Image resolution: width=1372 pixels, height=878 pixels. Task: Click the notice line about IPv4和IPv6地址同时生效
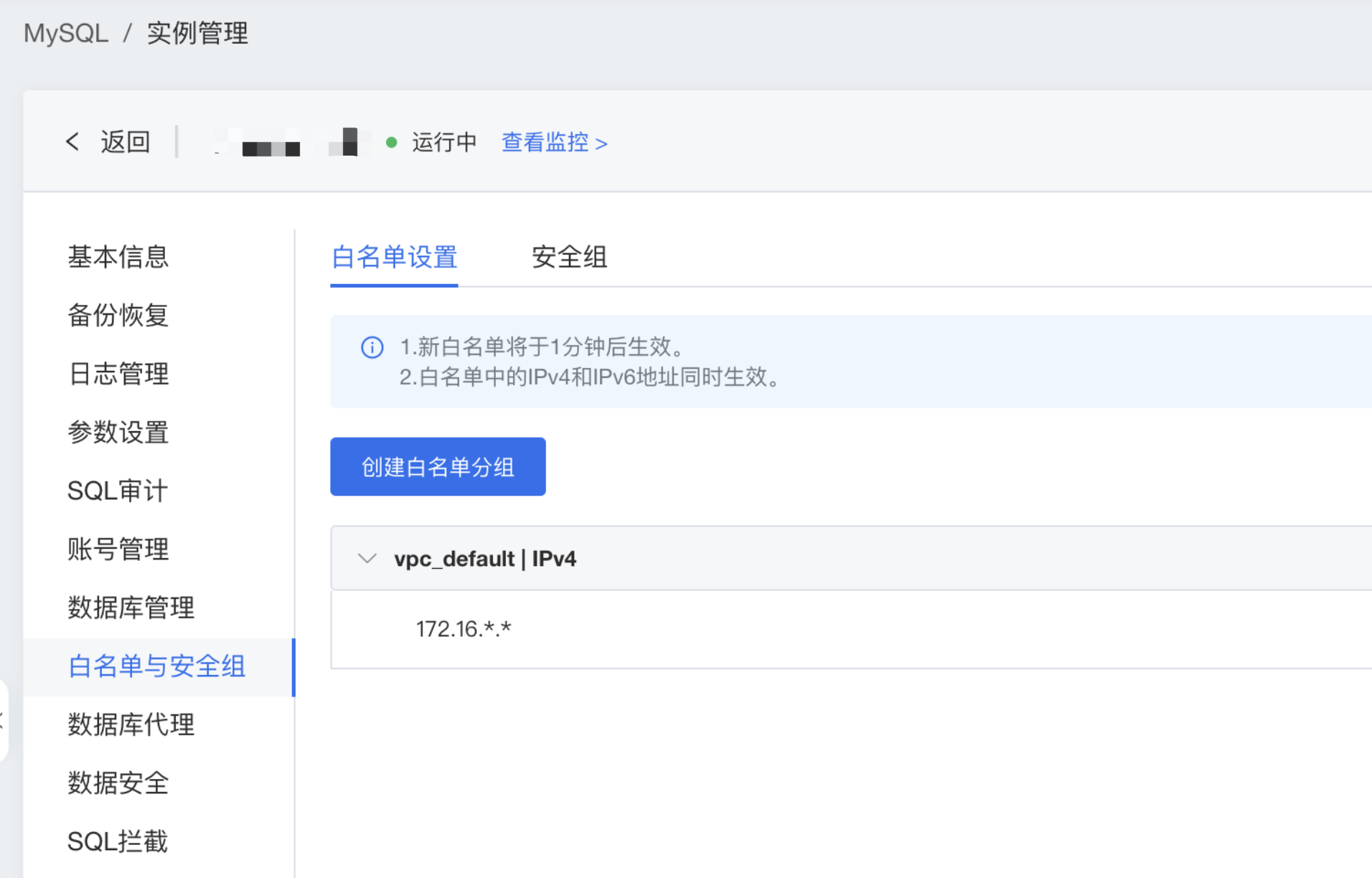pyautogui.click(x=591, y=377)
